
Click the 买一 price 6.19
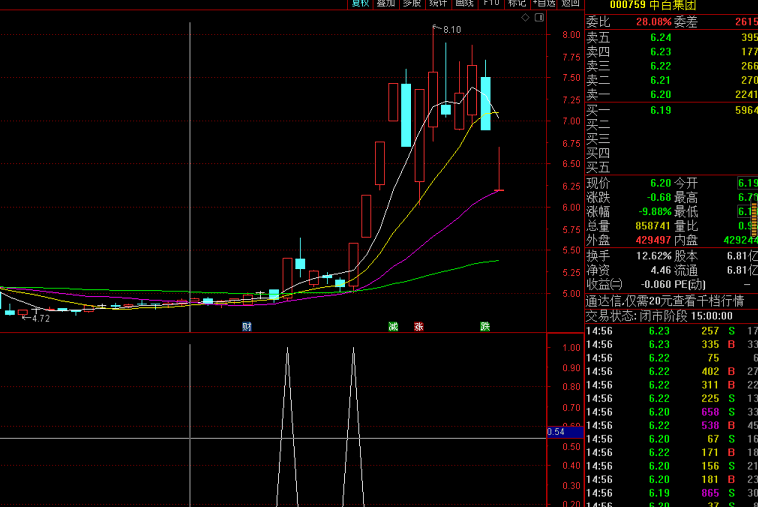pos(660,111)
